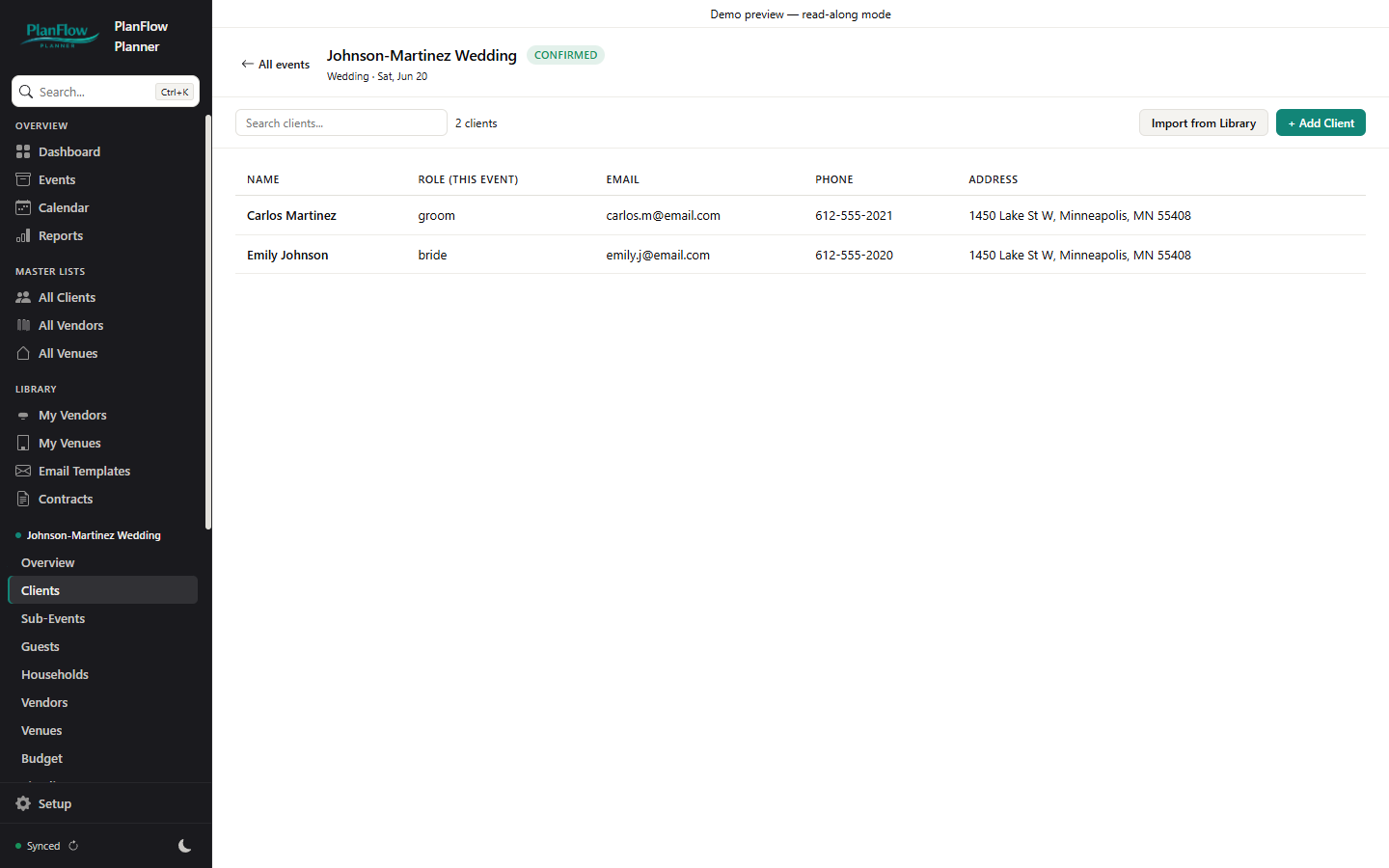Click the sidebar scrollbar
The image size is (1389, 868).
pyautogui.click(x=208, y=322)
